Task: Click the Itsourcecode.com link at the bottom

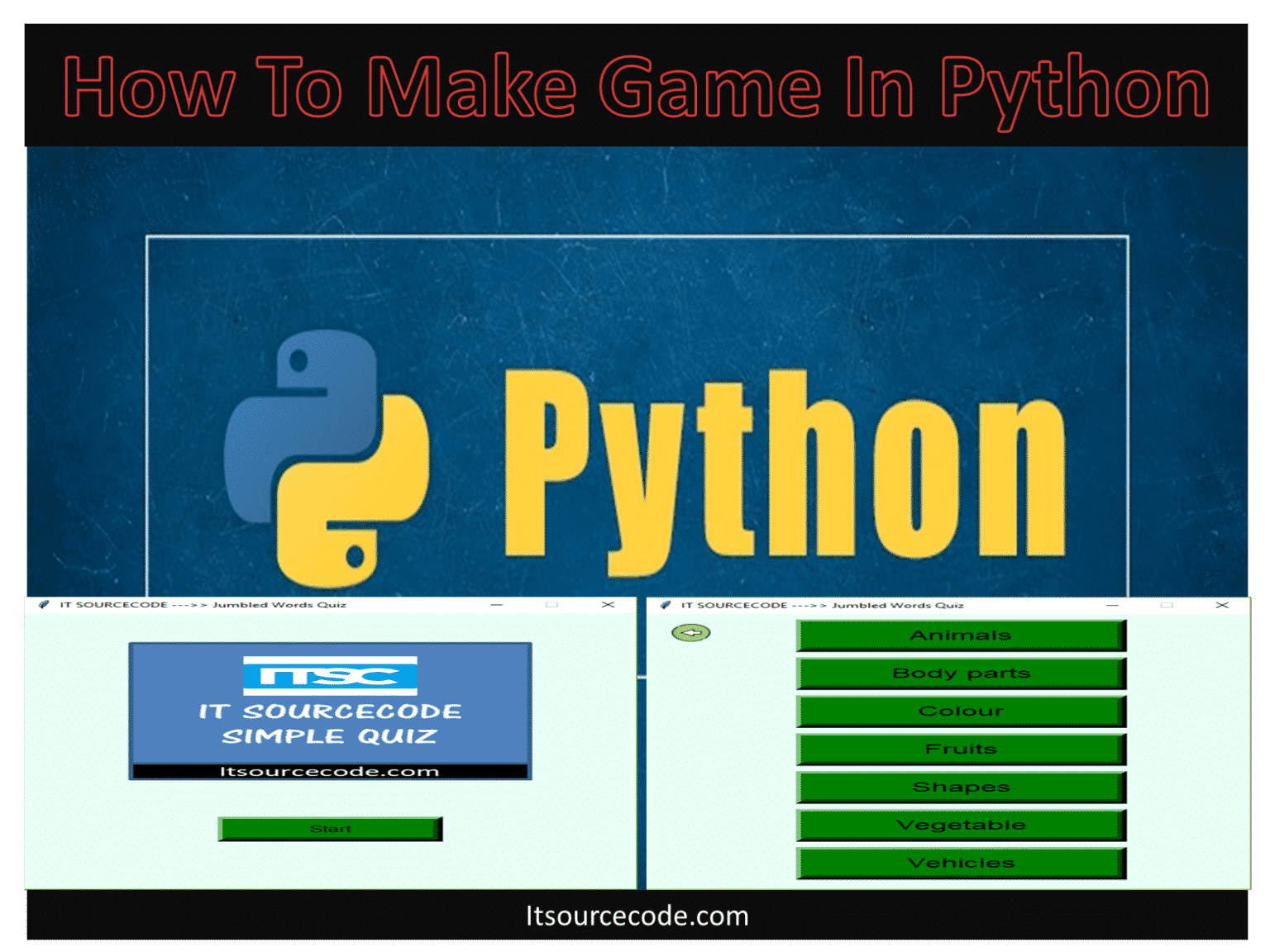Action: (x=635, y=916)
